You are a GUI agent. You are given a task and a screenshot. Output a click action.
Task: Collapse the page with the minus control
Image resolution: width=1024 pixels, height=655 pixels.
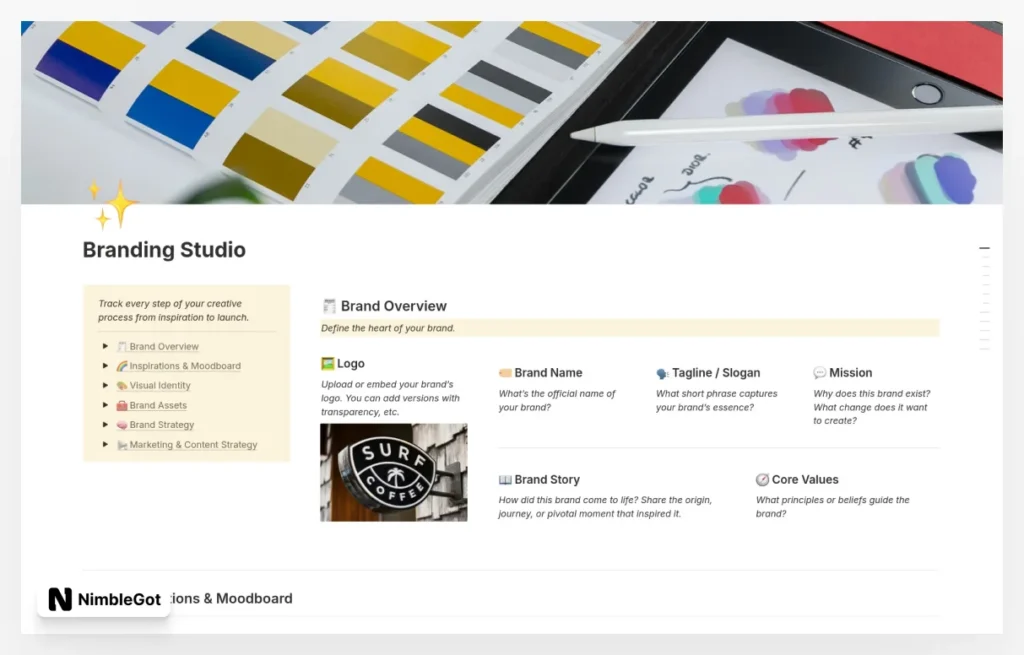tap(984, 247)
